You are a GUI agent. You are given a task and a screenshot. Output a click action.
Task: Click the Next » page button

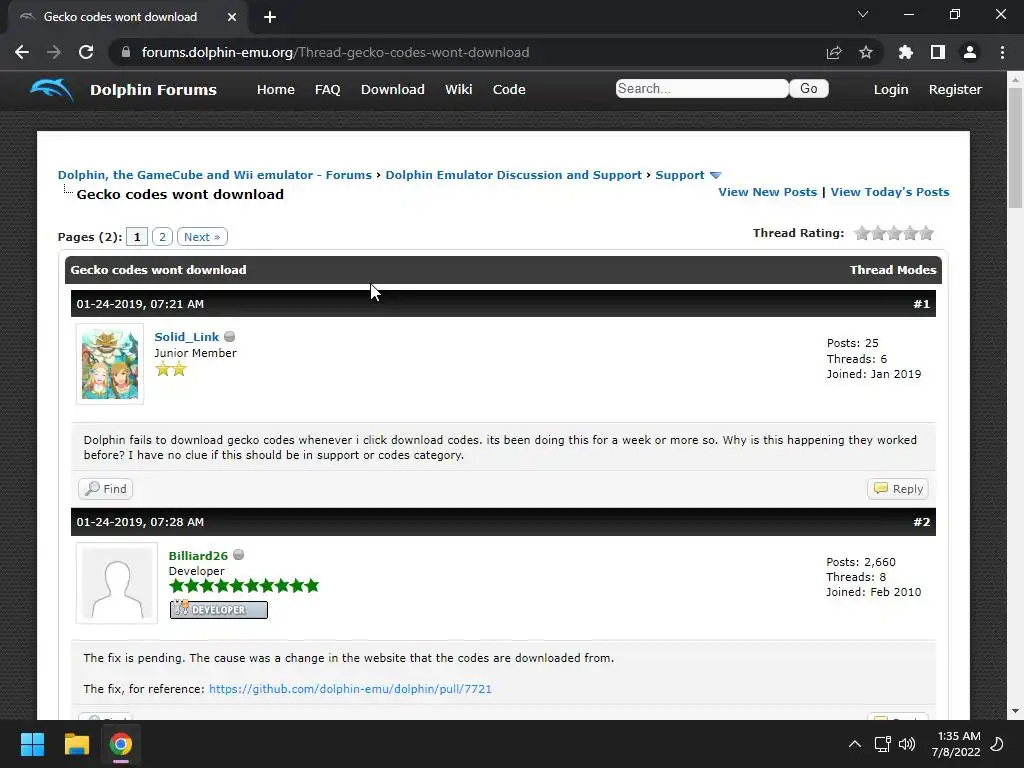[x=202, y=236]
